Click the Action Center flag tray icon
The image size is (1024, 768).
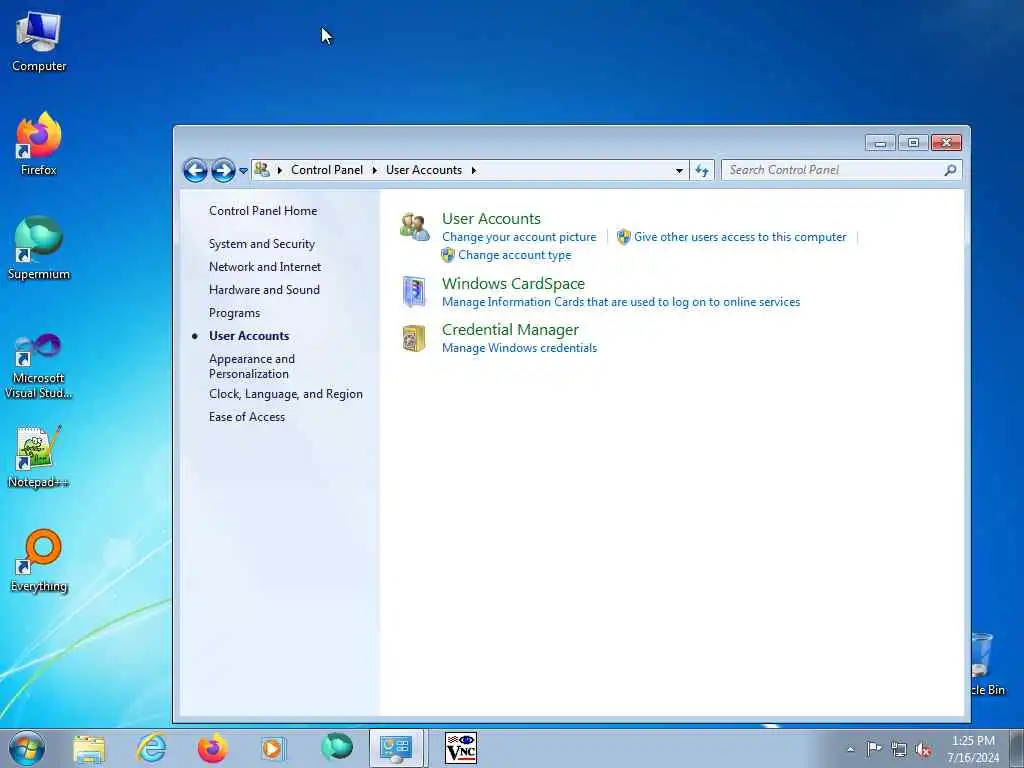click(874, 748)
